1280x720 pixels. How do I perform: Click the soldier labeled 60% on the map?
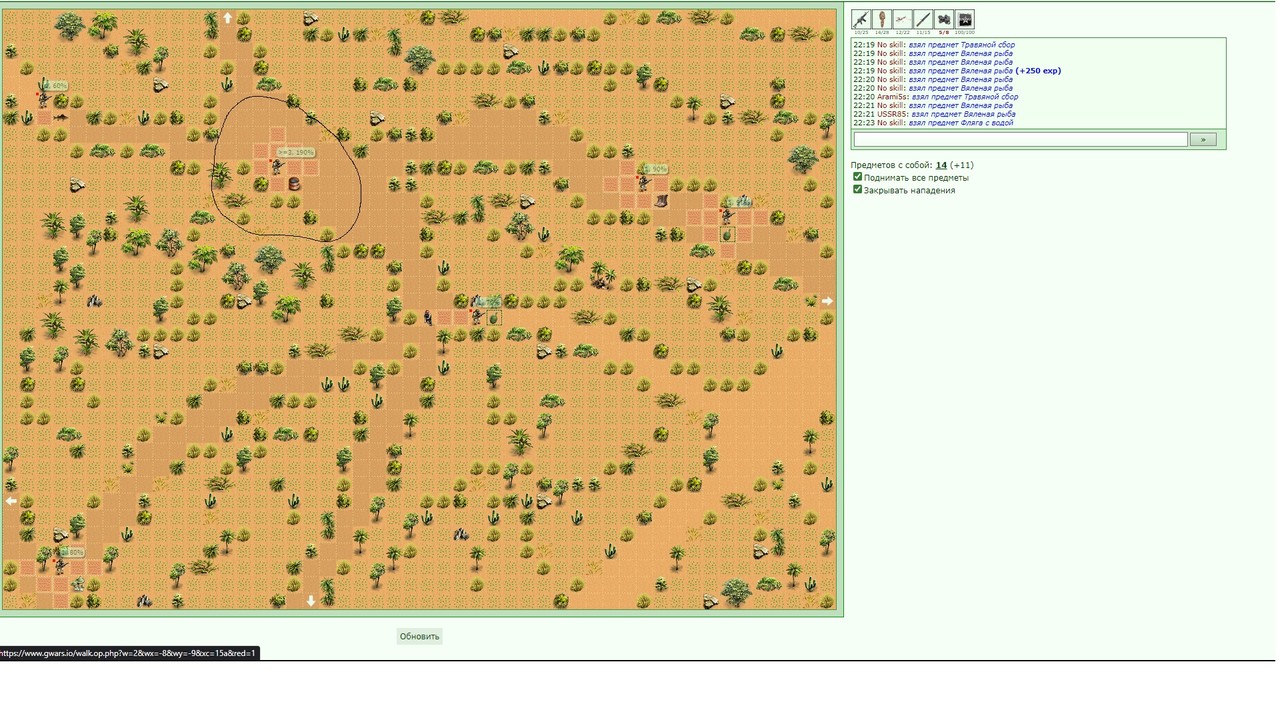point(44,100)
